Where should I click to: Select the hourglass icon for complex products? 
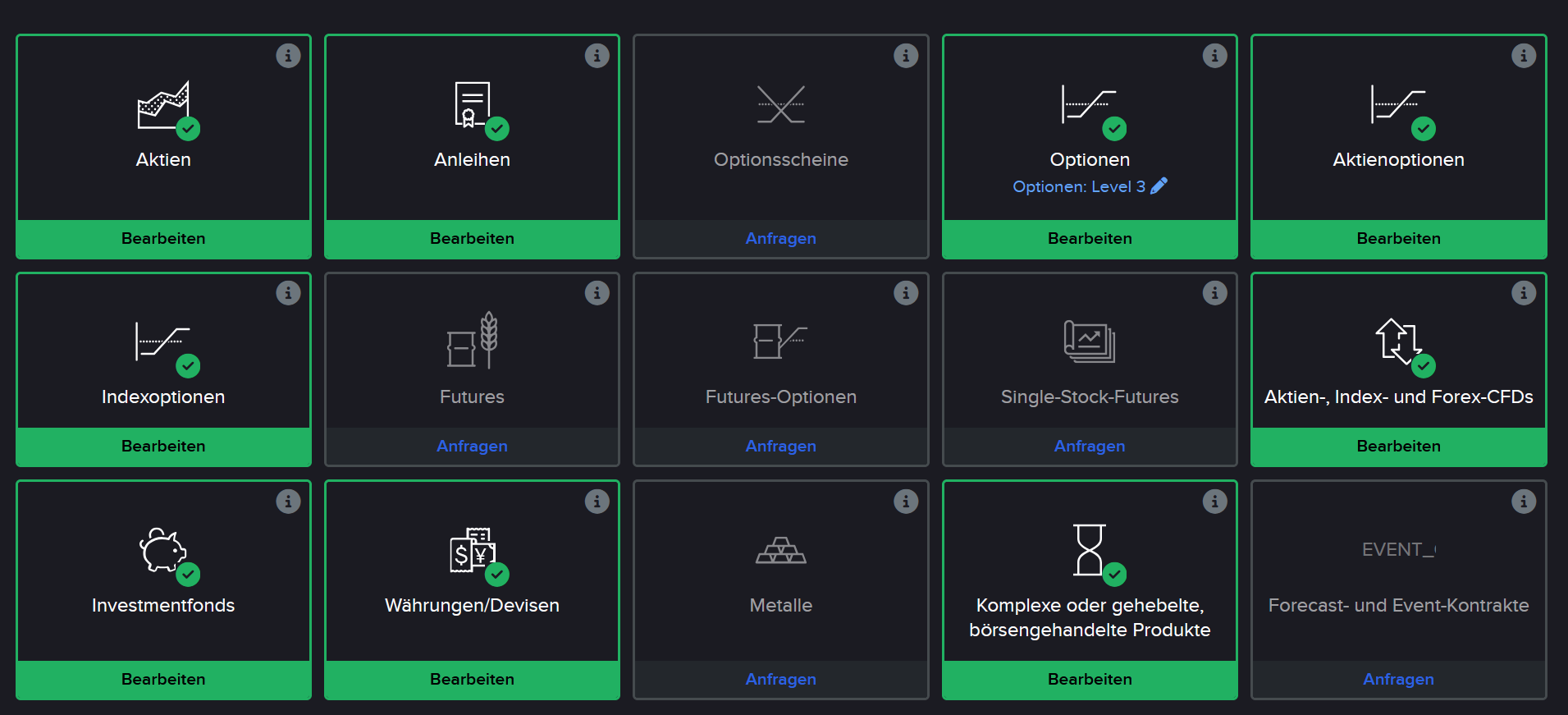(x=1090, y=550)
